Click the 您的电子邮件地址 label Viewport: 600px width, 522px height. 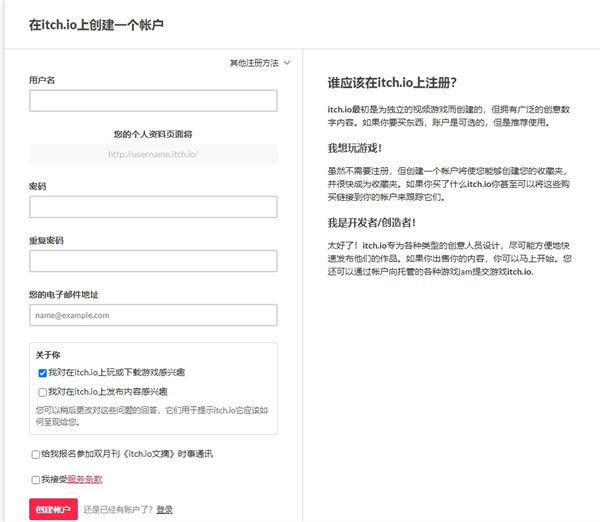click(x=64, y=295)
